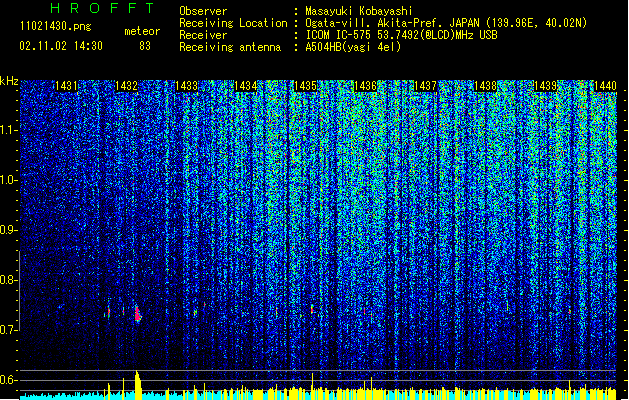Viewport: 629px width, 400px height.
Task: Click the 1437 time marker
Action: point(425,86)
